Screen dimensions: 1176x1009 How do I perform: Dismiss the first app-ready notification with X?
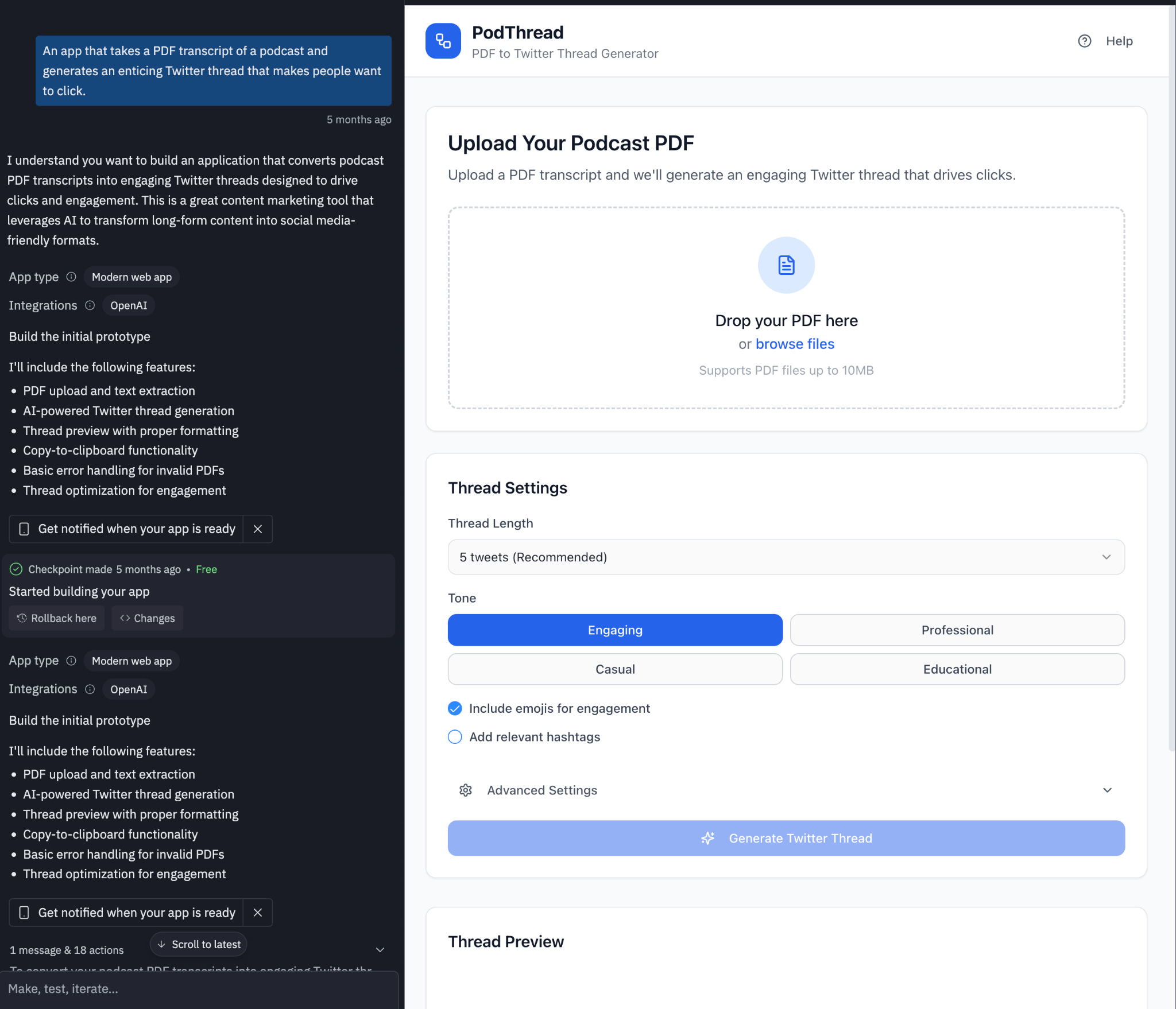258,529
